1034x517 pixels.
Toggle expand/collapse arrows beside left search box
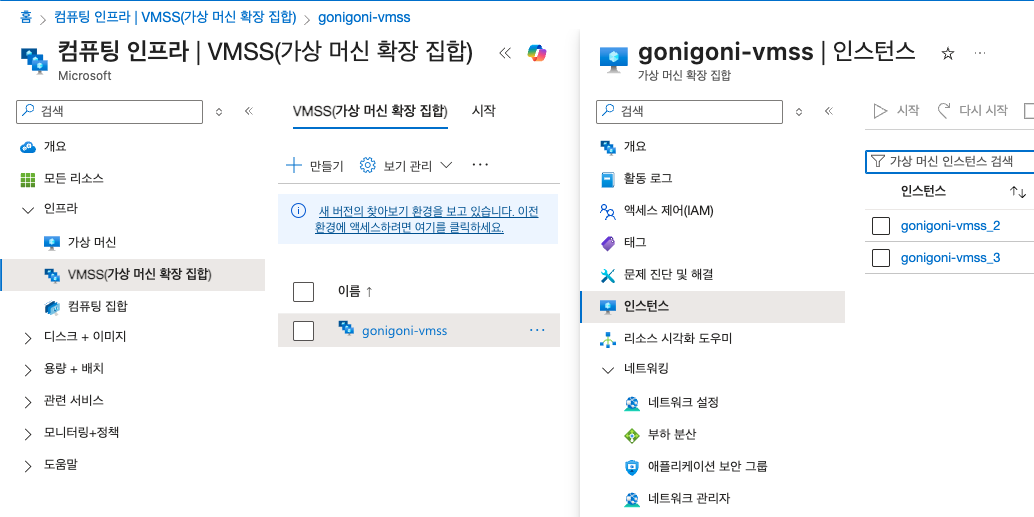coord(219,112)
